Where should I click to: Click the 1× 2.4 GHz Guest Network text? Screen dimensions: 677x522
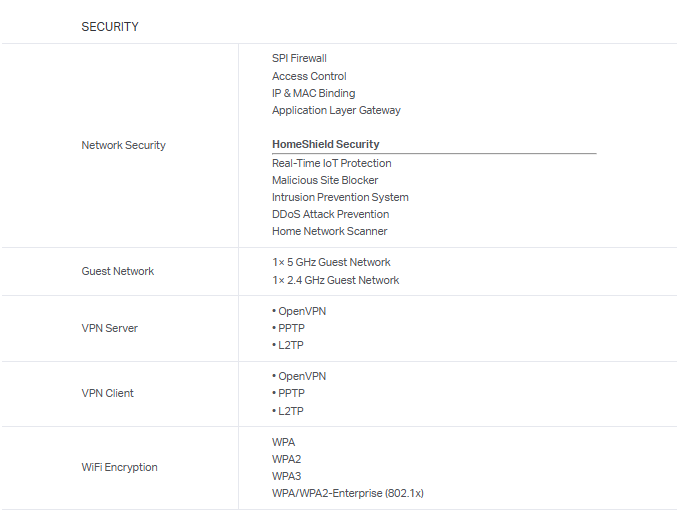coord(335,280)
